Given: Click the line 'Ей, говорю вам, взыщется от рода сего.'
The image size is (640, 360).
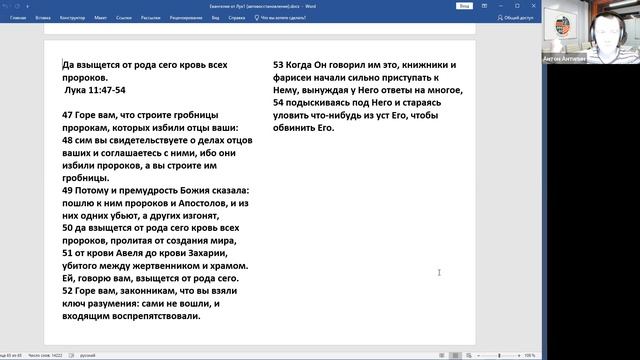Looking at the screenshot, I should pos(151,278).
